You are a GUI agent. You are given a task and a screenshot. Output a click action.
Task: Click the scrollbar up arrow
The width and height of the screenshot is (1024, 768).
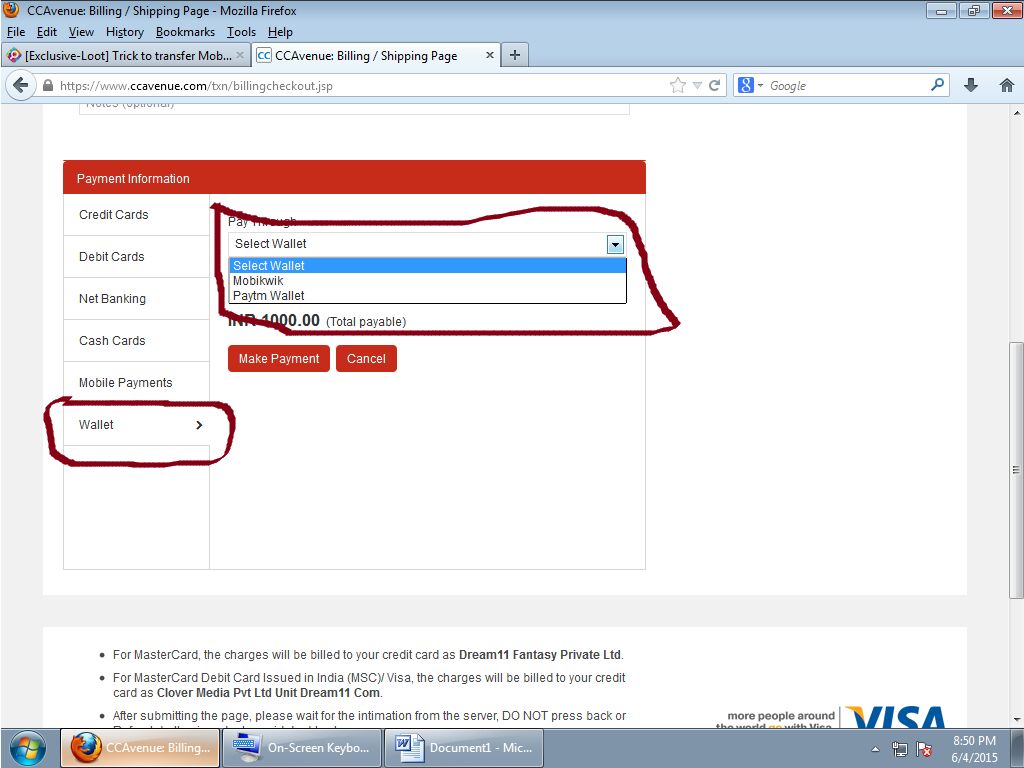[x=1017, y=112]
